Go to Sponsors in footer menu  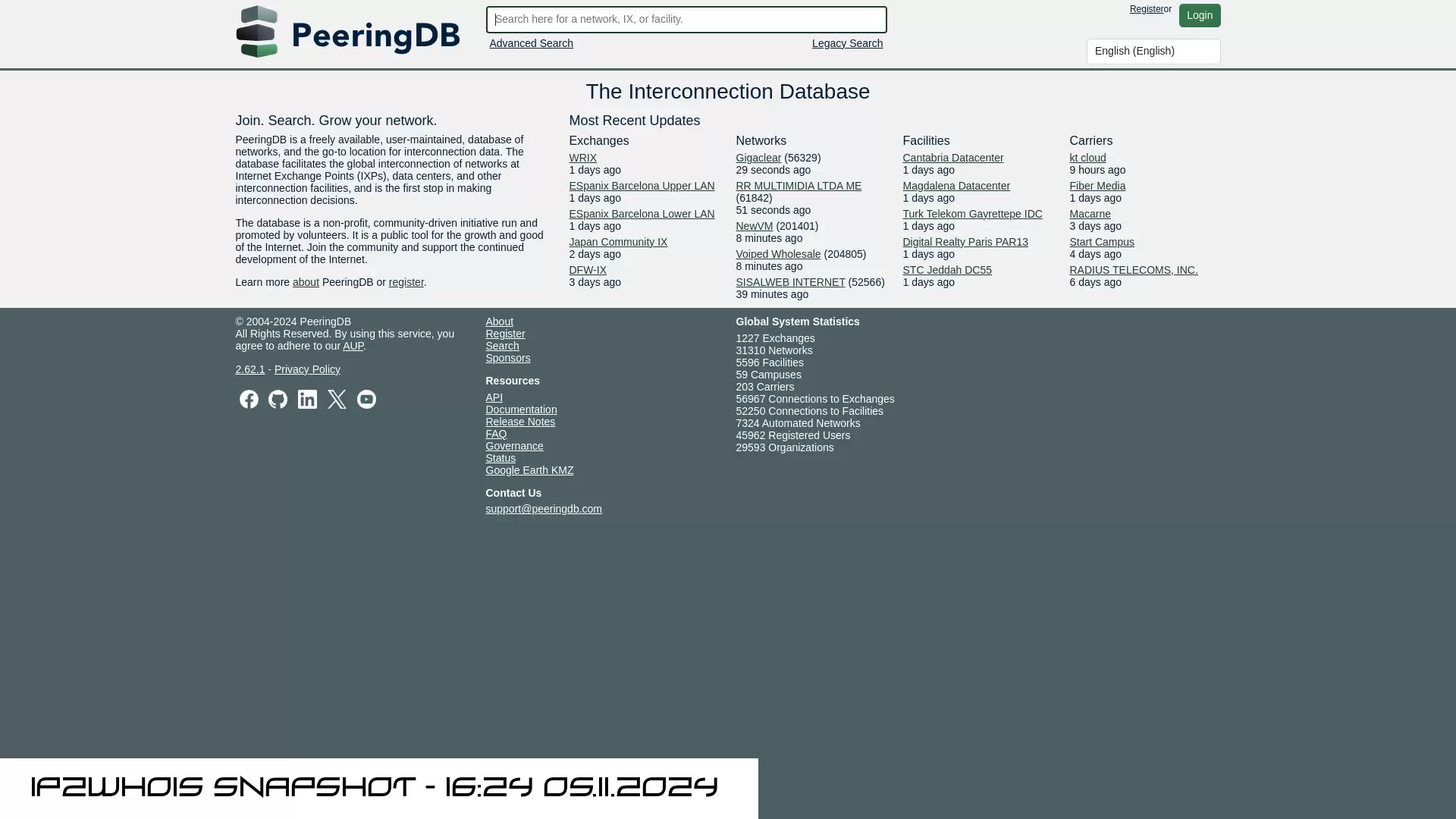pos(508,358)
